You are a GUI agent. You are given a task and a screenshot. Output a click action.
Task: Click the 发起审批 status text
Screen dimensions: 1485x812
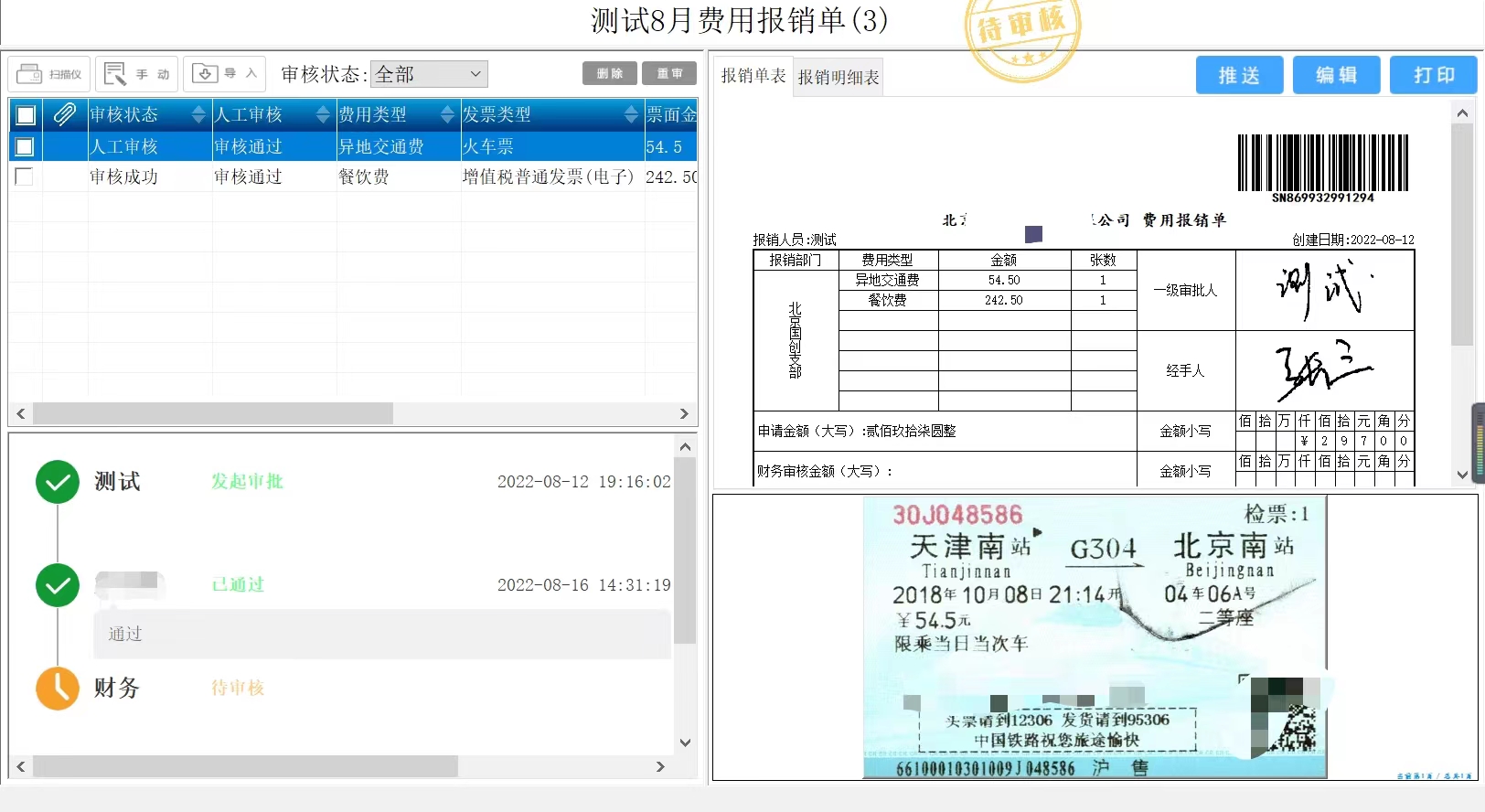247,481
